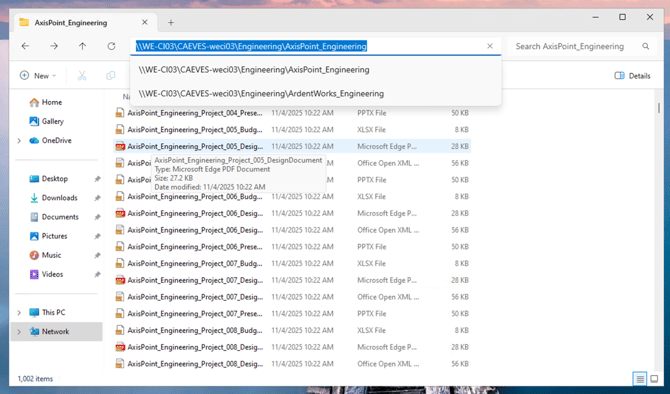Open Home in the navigation pane
This screenshot has height=394, width=670.
(51, 102)
